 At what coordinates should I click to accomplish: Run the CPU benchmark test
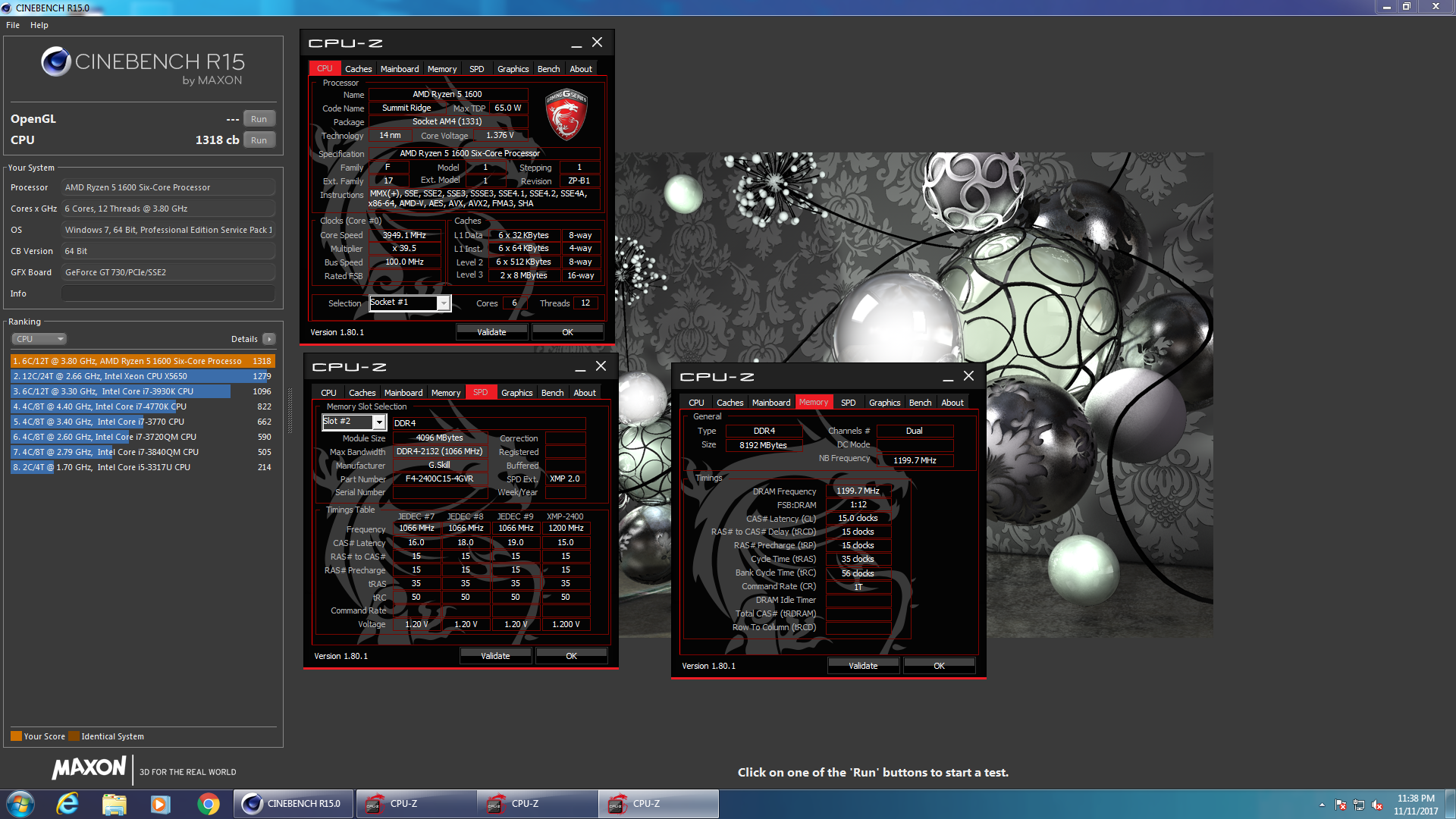click(x=259, y=140)
